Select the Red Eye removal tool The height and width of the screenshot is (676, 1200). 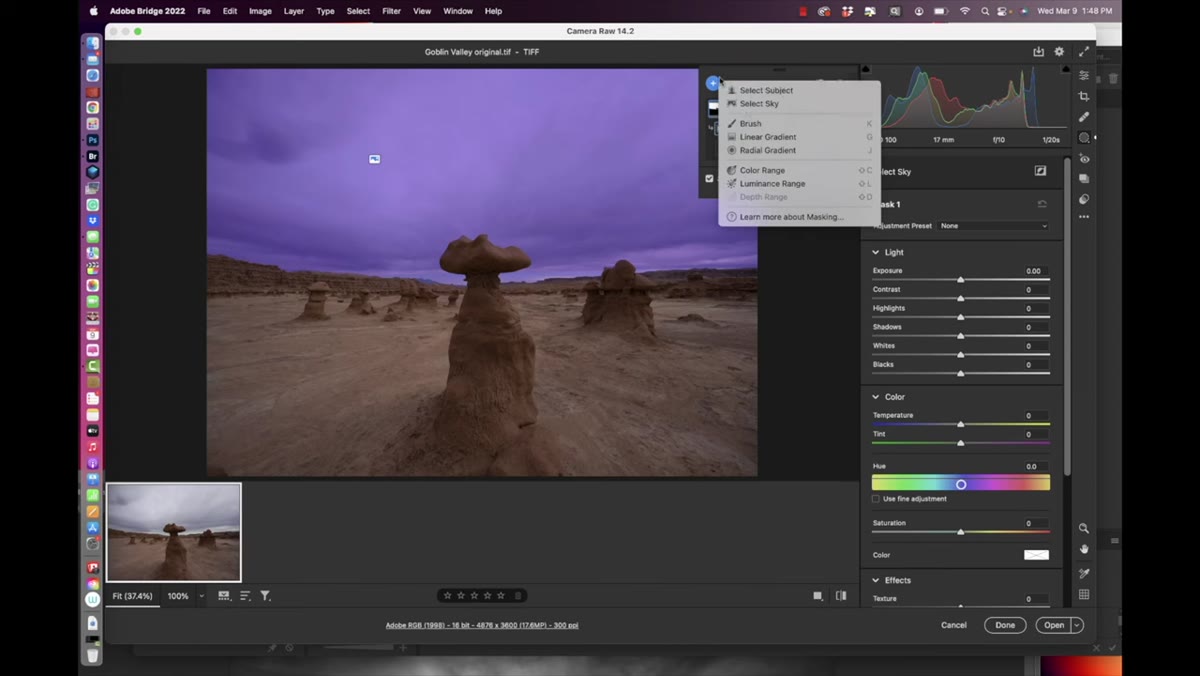1084,159
